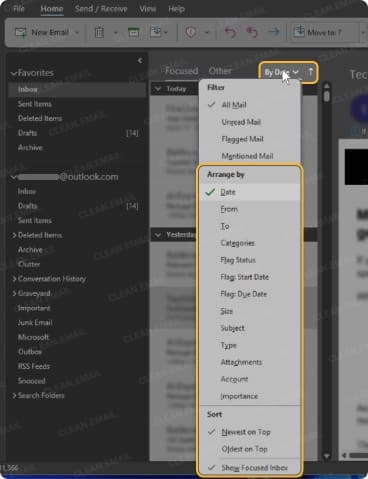The height and width of the screenshot is (479, 368).
Task: Open Drafts folder in Favorites
Action: point(27,133)
